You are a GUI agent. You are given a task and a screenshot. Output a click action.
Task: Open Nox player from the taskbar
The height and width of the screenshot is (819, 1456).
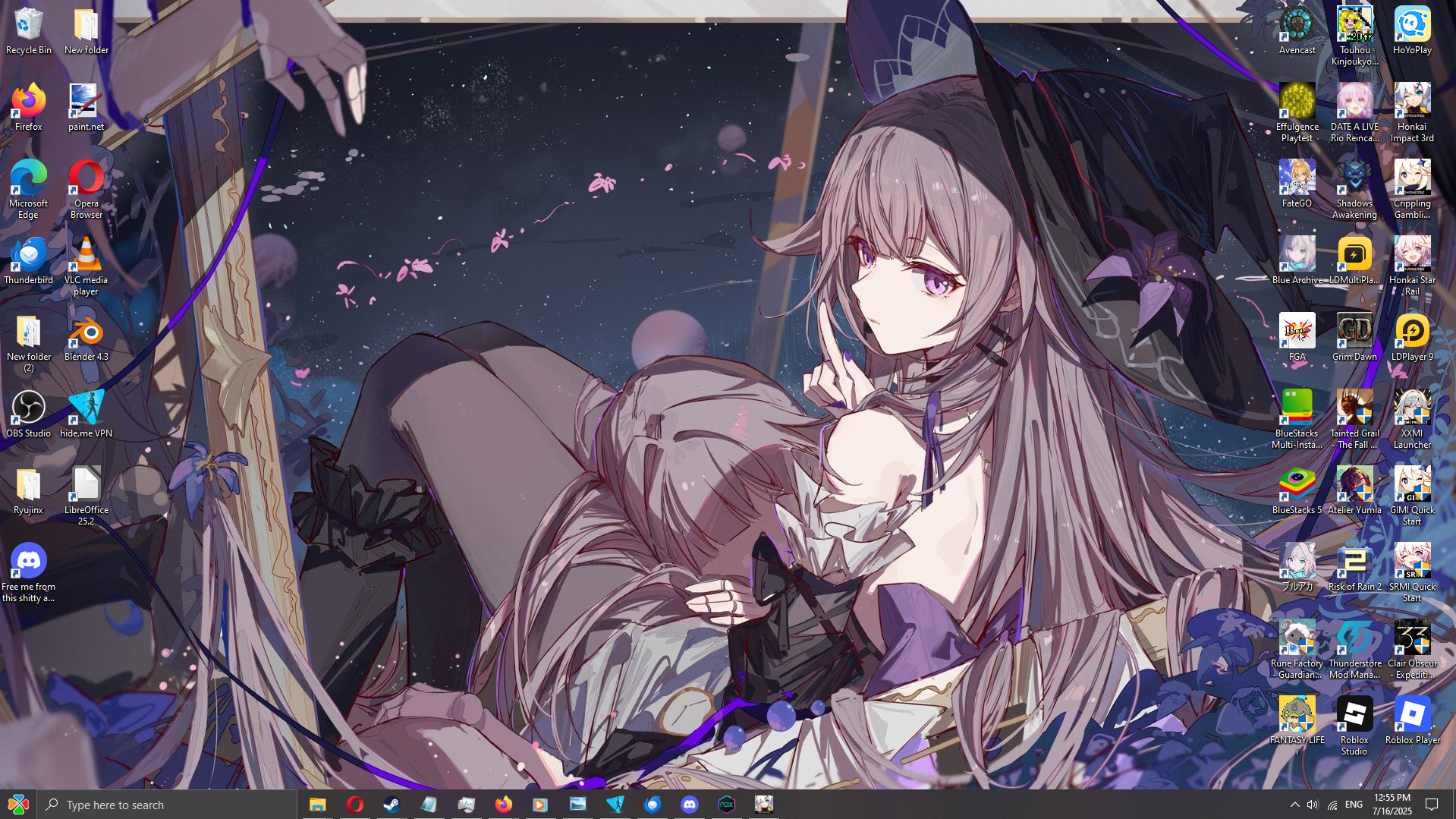point(726,804)
